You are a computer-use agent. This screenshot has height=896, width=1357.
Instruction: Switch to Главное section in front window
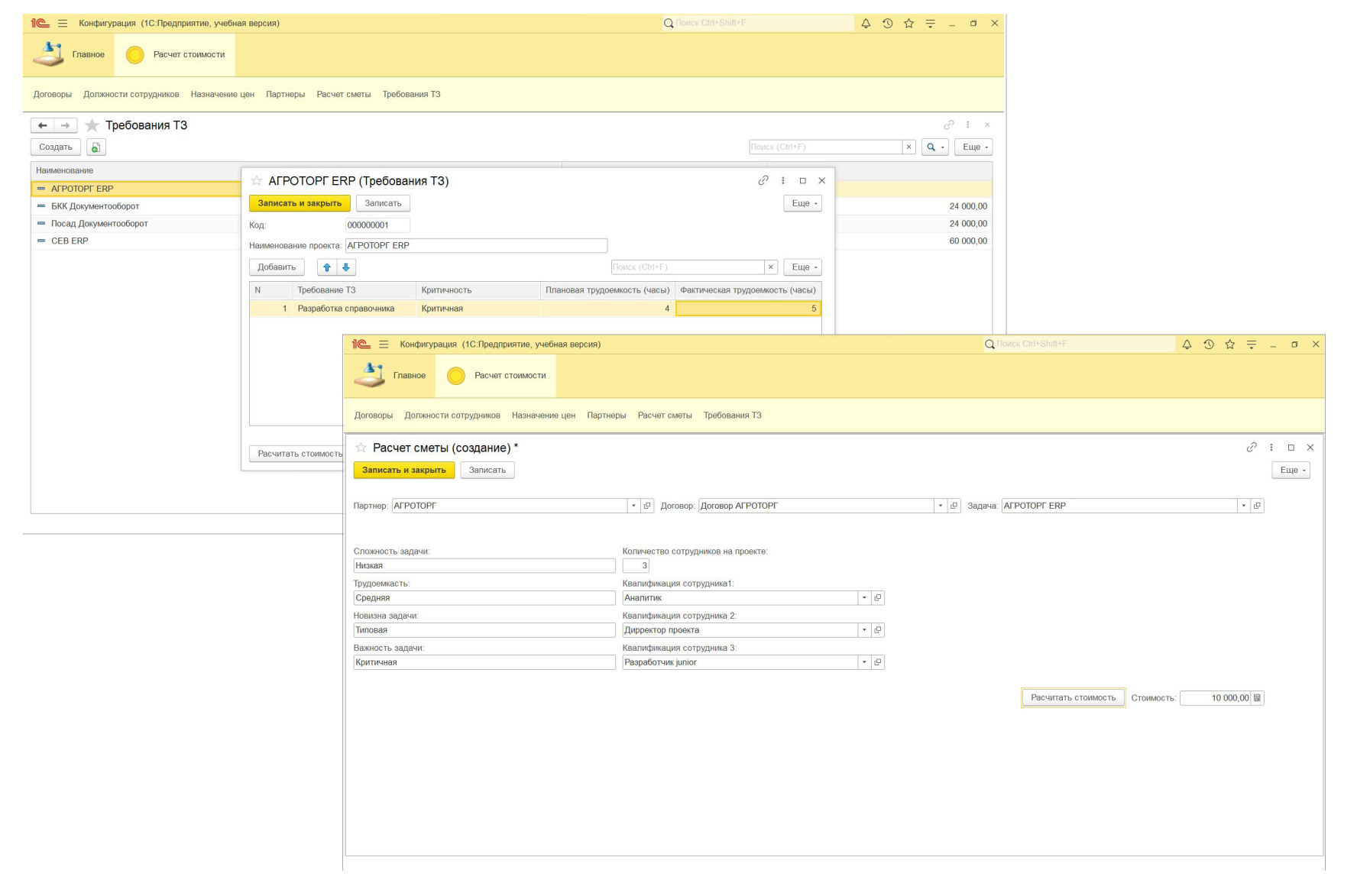pyautogui.click(x=390, y=376)
